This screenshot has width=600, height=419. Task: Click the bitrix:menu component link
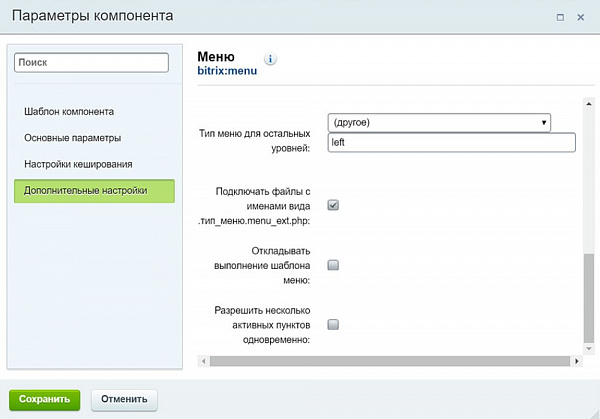[x=227, y=71]
